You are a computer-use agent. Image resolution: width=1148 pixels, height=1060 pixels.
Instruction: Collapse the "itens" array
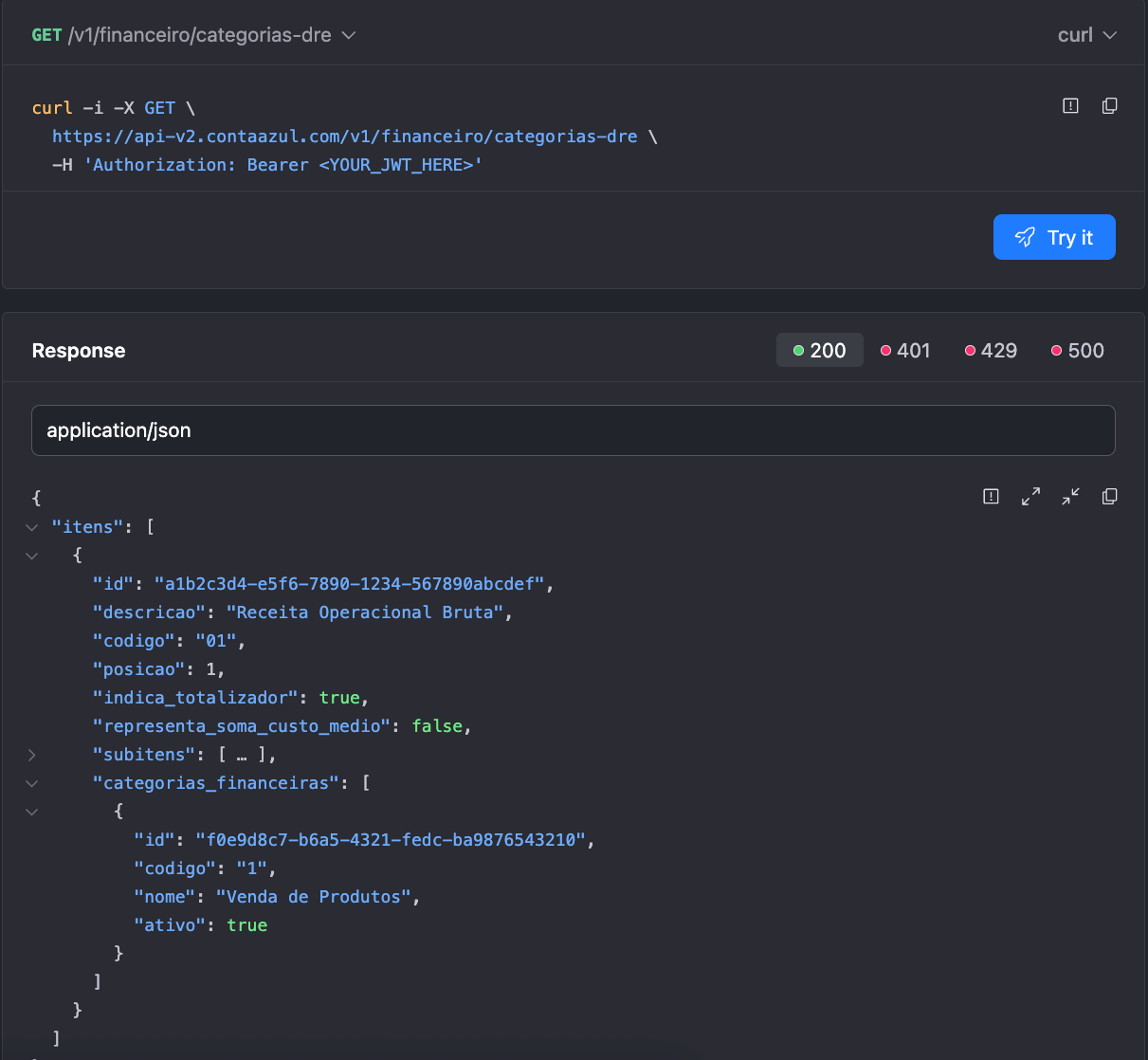coord(32,527)
